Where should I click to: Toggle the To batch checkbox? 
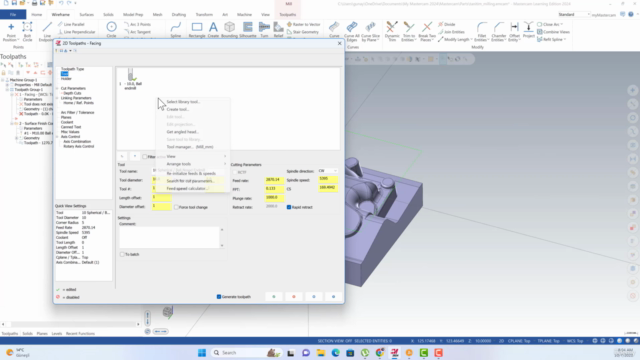[x=122, y=254]
